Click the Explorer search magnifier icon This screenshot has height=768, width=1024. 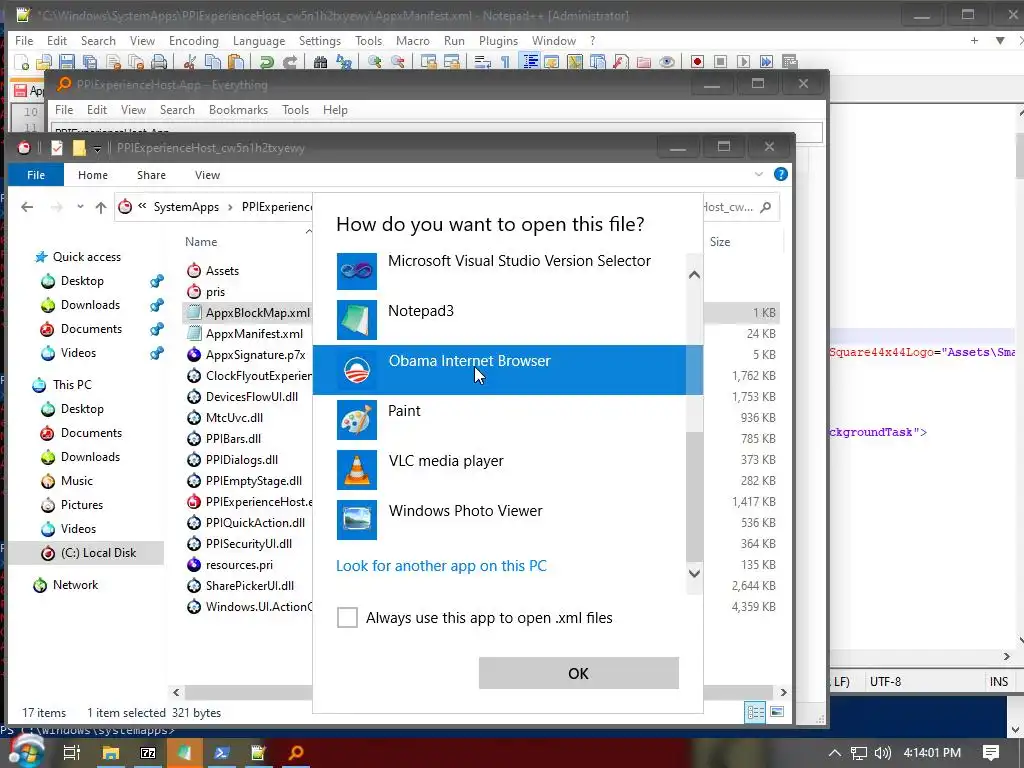coord(766,207)
